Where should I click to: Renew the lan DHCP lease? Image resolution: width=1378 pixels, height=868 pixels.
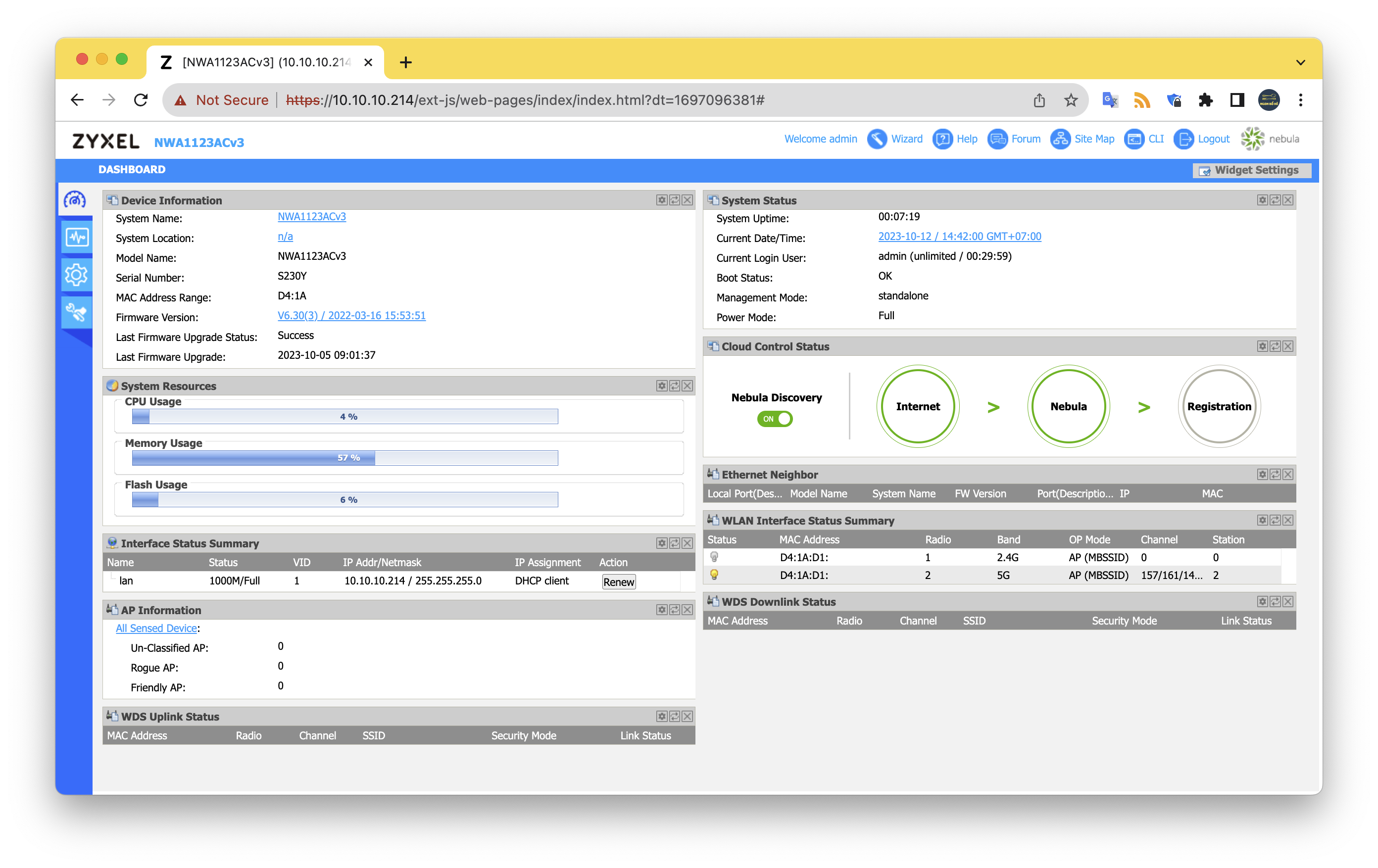coord(618,581)
